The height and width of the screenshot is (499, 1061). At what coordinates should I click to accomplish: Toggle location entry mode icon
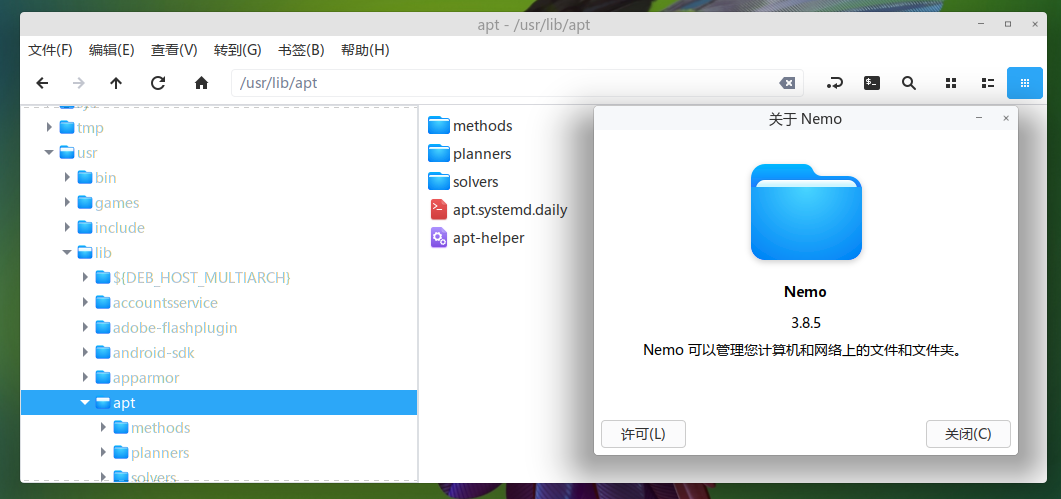tap(835, 83)
